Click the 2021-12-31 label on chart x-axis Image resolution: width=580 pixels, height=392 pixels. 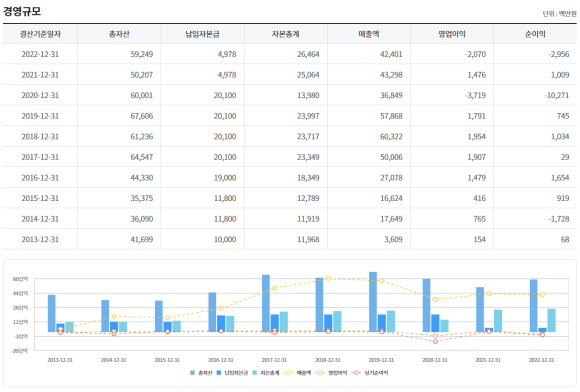pyautogui.click(x=488, y=360)
